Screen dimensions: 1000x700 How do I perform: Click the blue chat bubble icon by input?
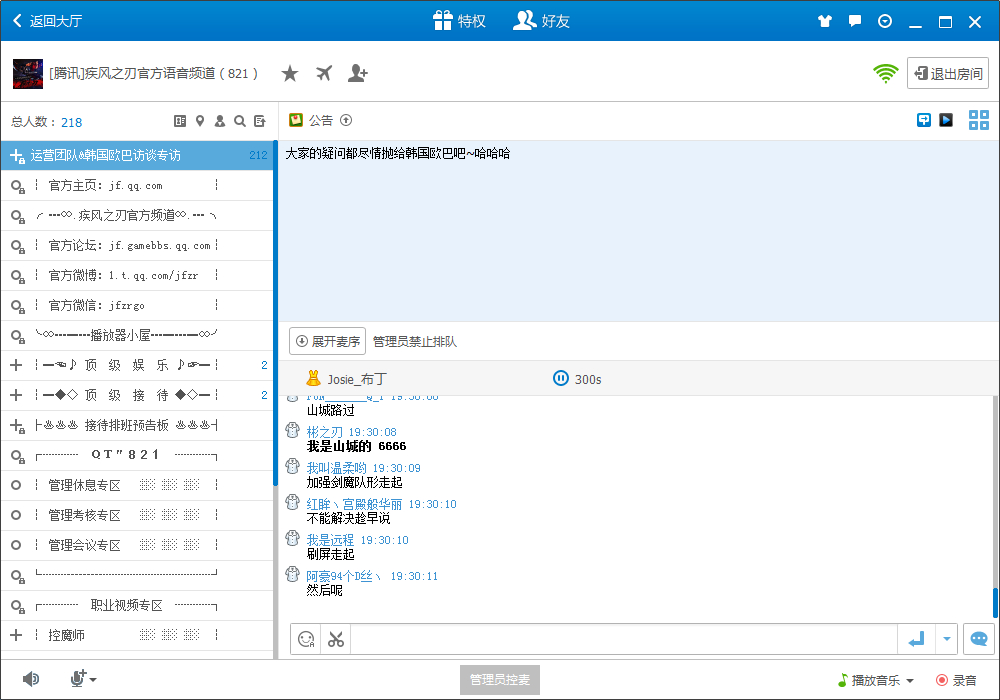point(979,639)
